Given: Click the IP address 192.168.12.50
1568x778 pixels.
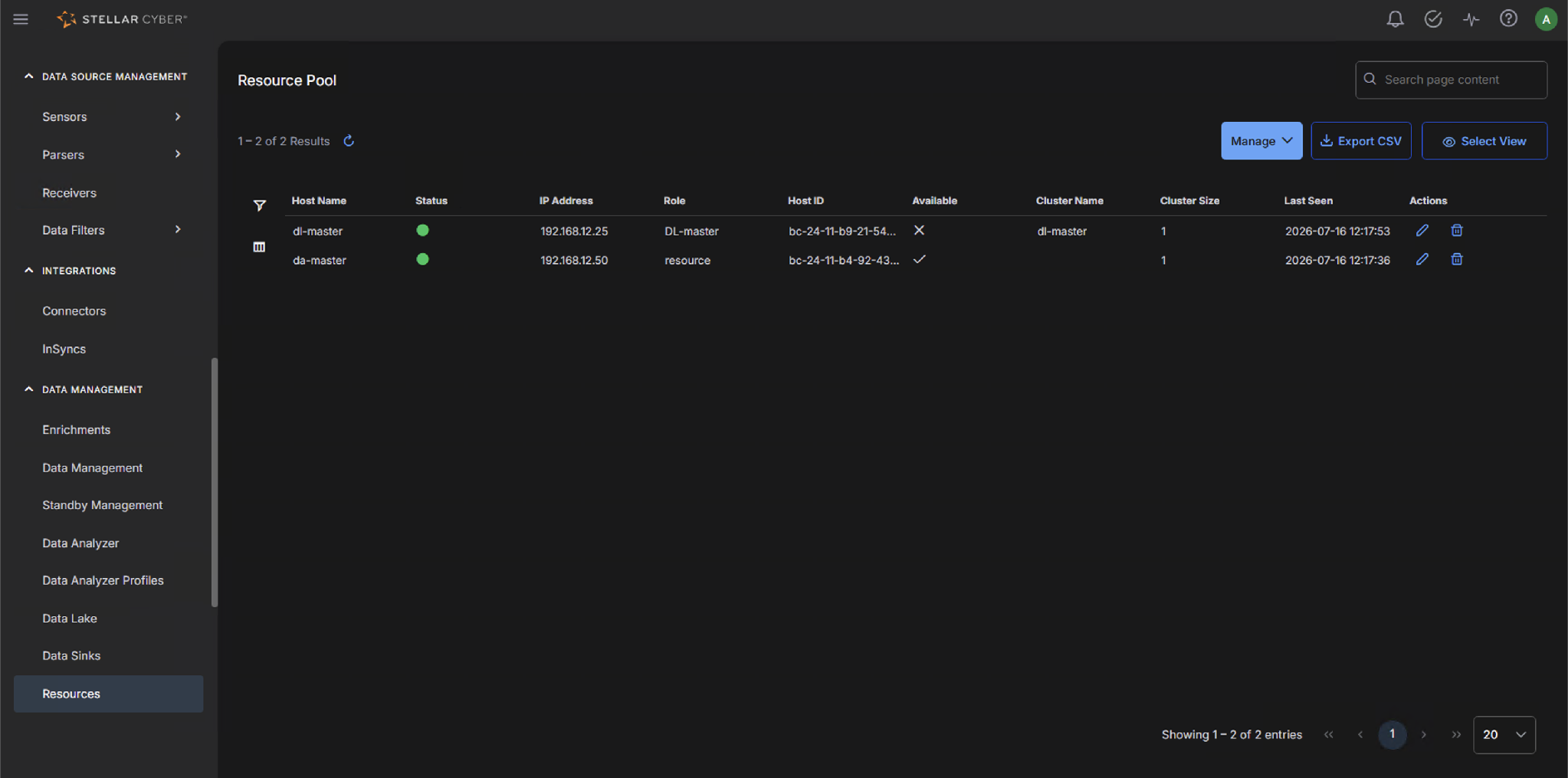Looking at the screenshot, I should (574, 260).
